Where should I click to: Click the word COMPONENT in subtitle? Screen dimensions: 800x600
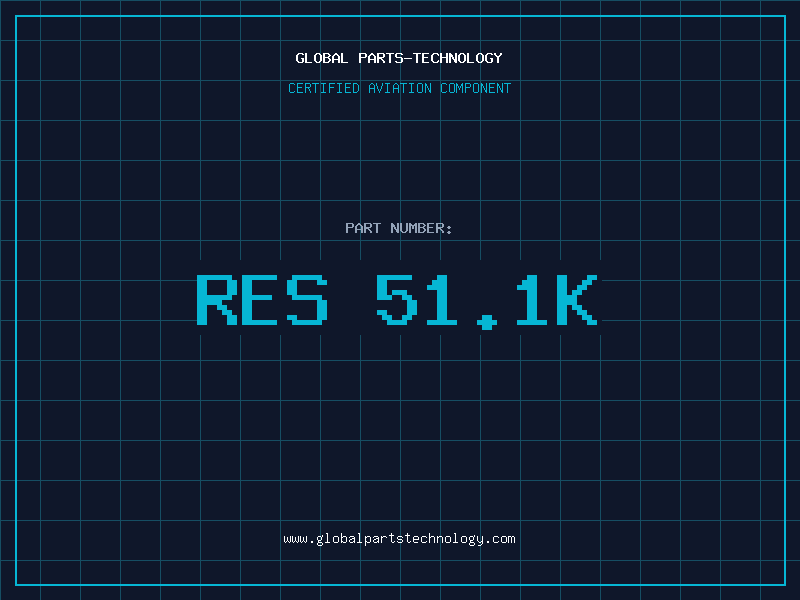pyautogui.click(x=473, y=88)
